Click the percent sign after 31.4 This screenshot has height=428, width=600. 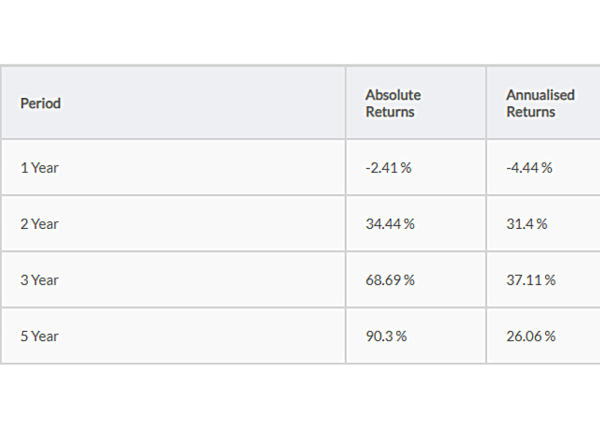(x=542, y=224)
